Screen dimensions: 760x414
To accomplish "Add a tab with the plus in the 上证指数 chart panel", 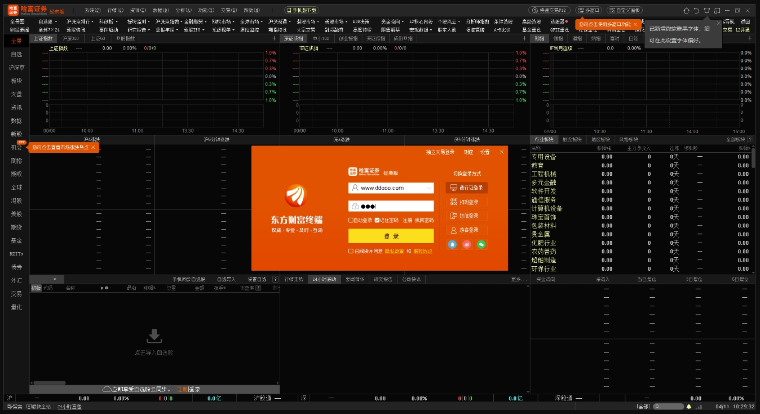I will (x=274, y=38).
